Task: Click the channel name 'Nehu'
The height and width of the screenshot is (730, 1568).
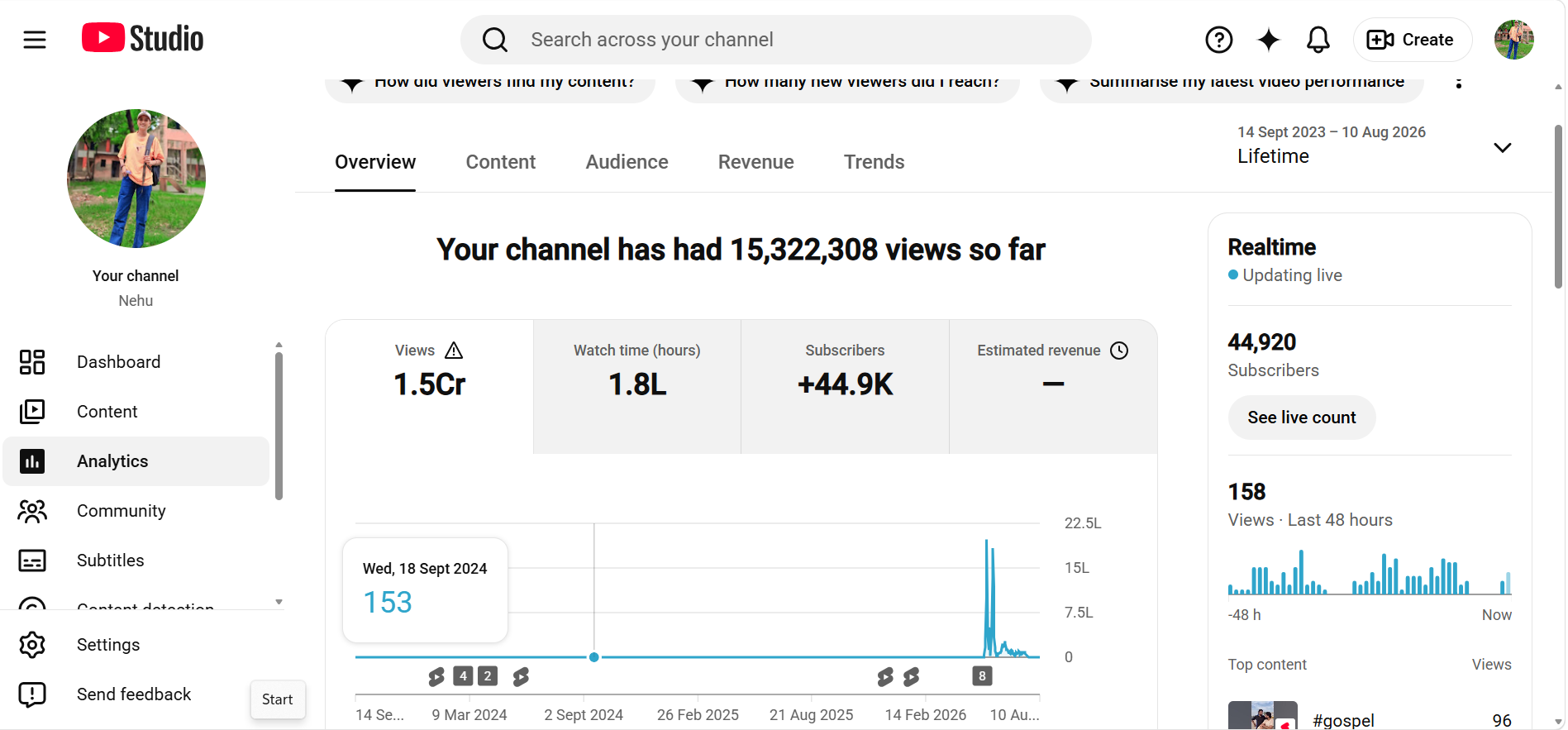Action: [136, 301]
